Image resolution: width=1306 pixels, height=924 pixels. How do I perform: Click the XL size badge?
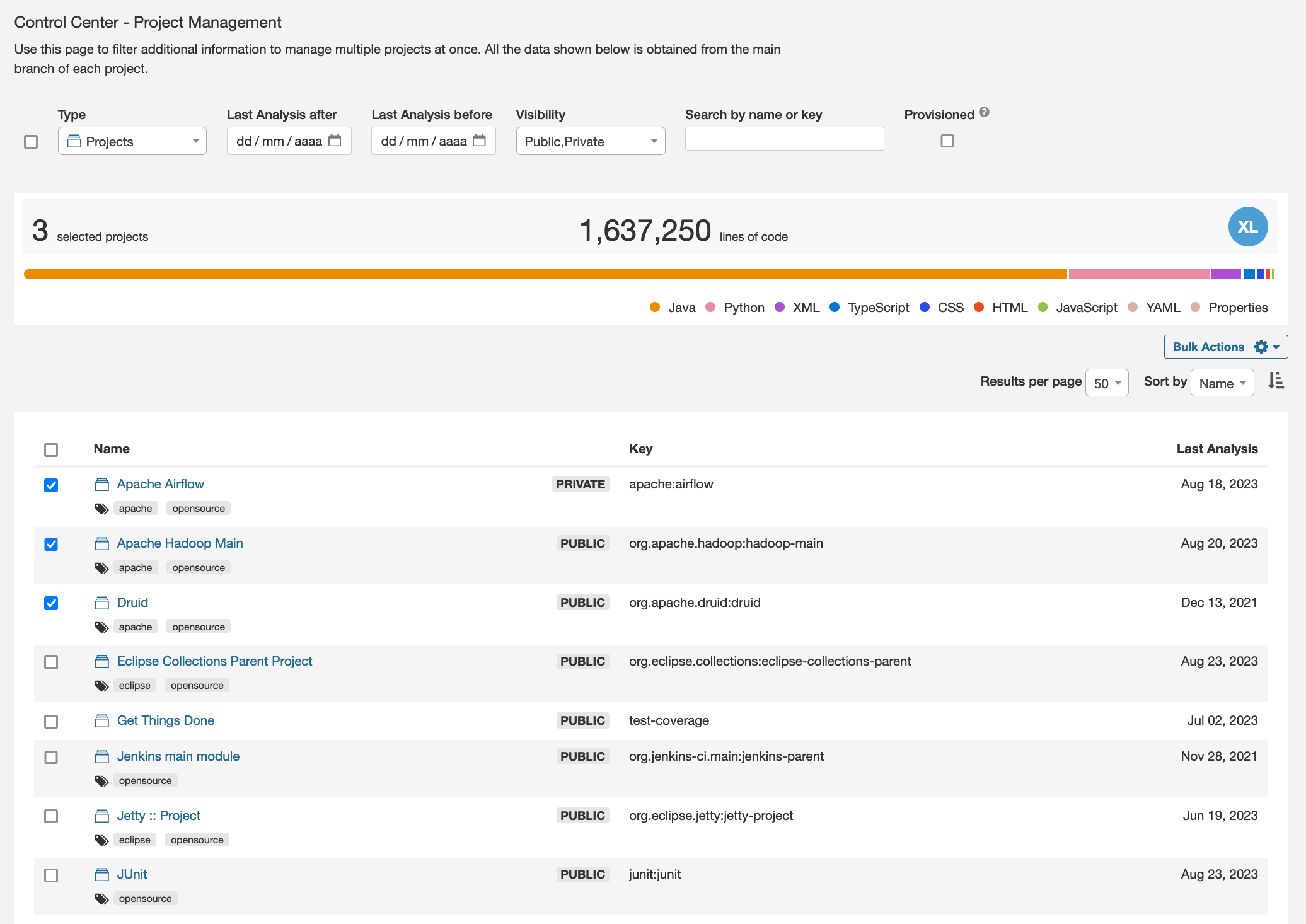1247,227
